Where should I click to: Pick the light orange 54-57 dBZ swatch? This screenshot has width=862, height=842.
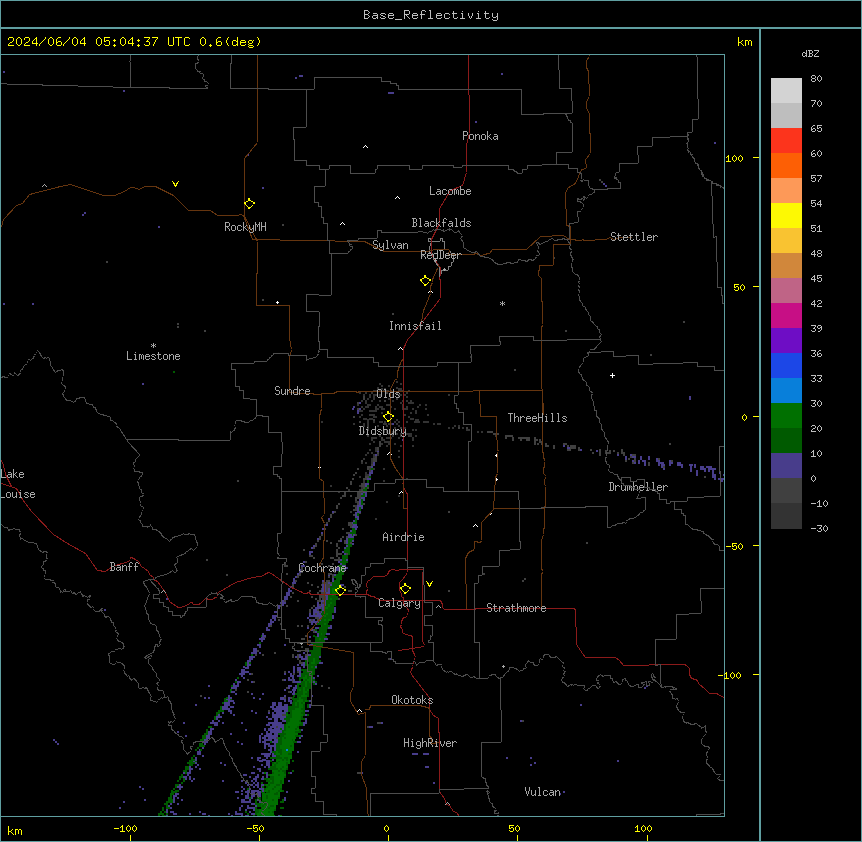[x=786, y=191]
